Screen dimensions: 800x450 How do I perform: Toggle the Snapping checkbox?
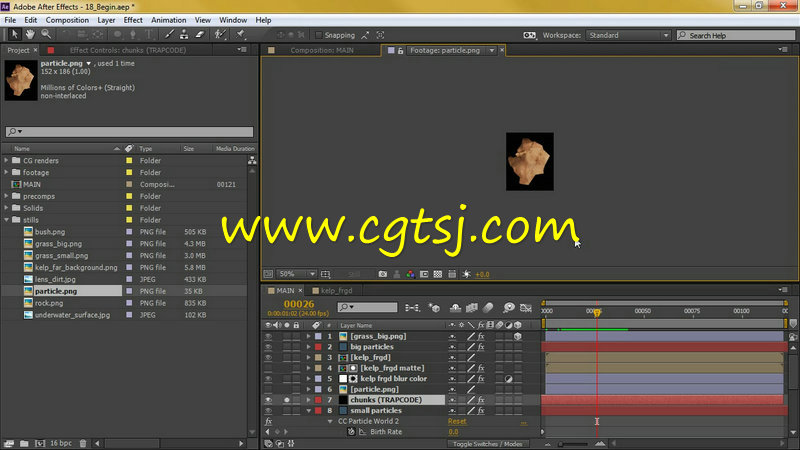coord(319,35)
